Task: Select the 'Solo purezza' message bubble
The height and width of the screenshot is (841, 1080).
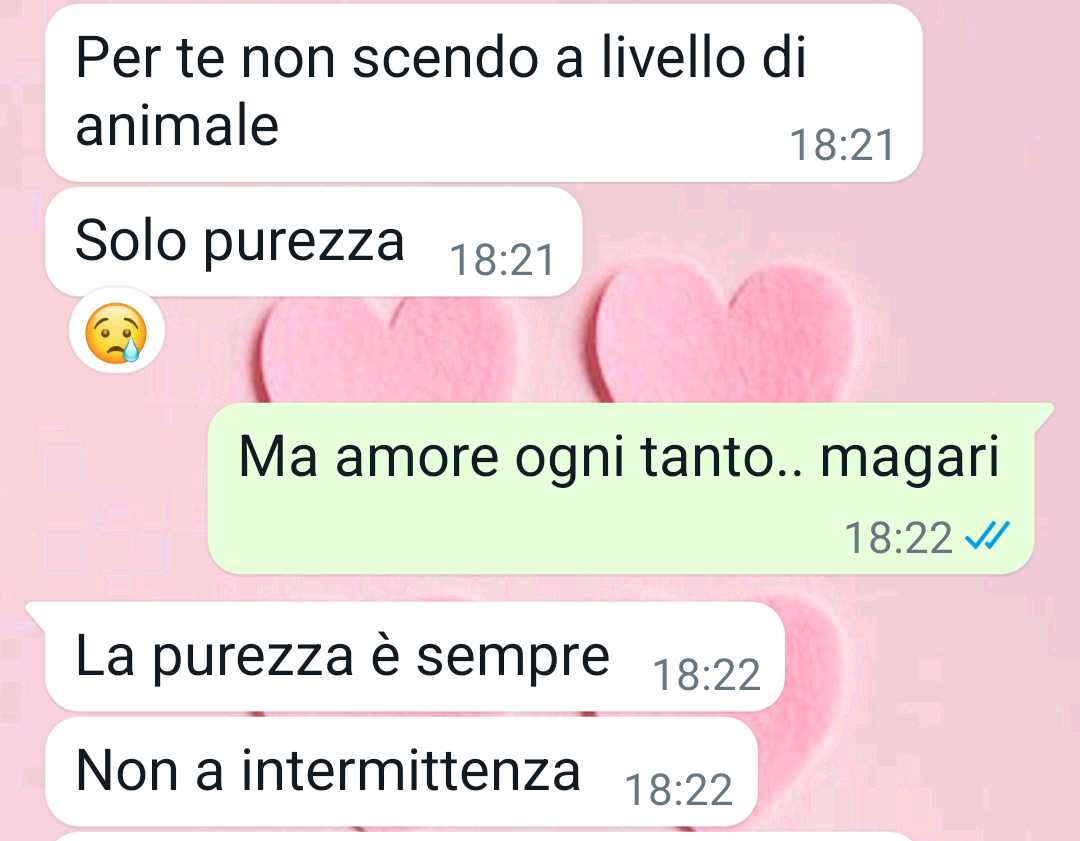Action: (313, 242)
